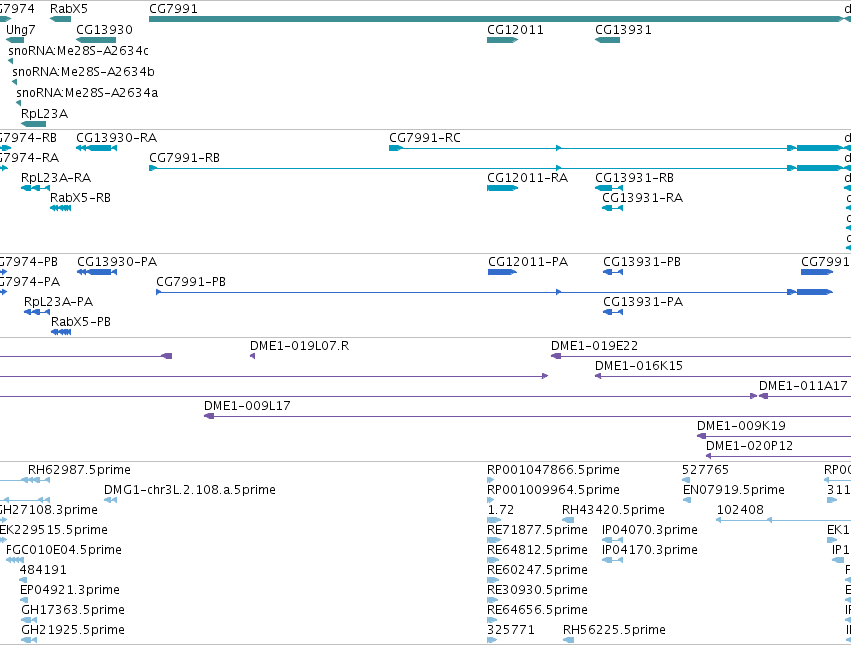Select EST RE60247.5prime
This screenshot has width=851, height=645.
tap(493, 580)
